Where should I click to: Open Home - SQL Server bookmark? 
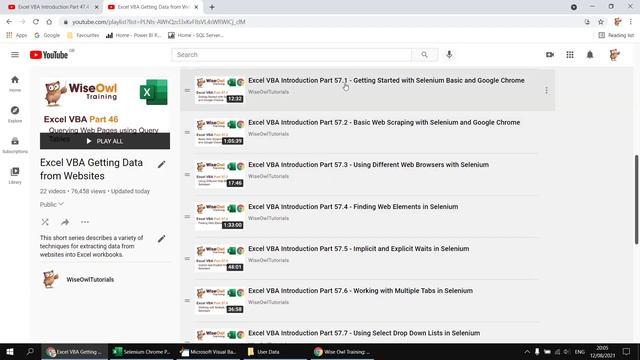pos(196,36)
